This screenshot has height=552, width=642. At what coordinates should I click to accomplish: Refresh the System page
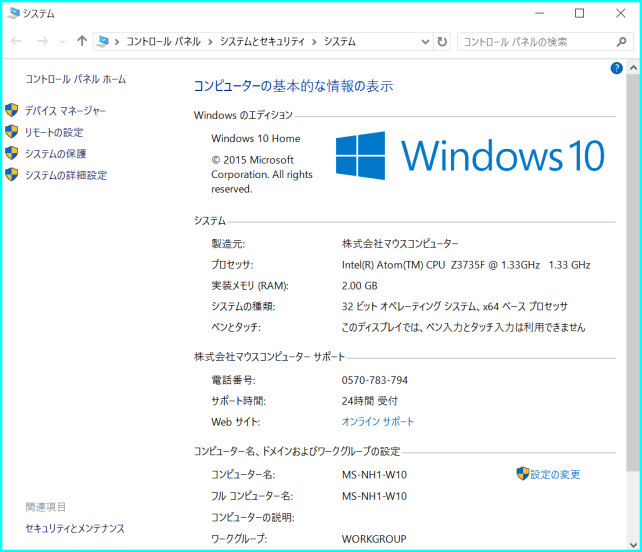pyautogui.click(x=442, y=41)
